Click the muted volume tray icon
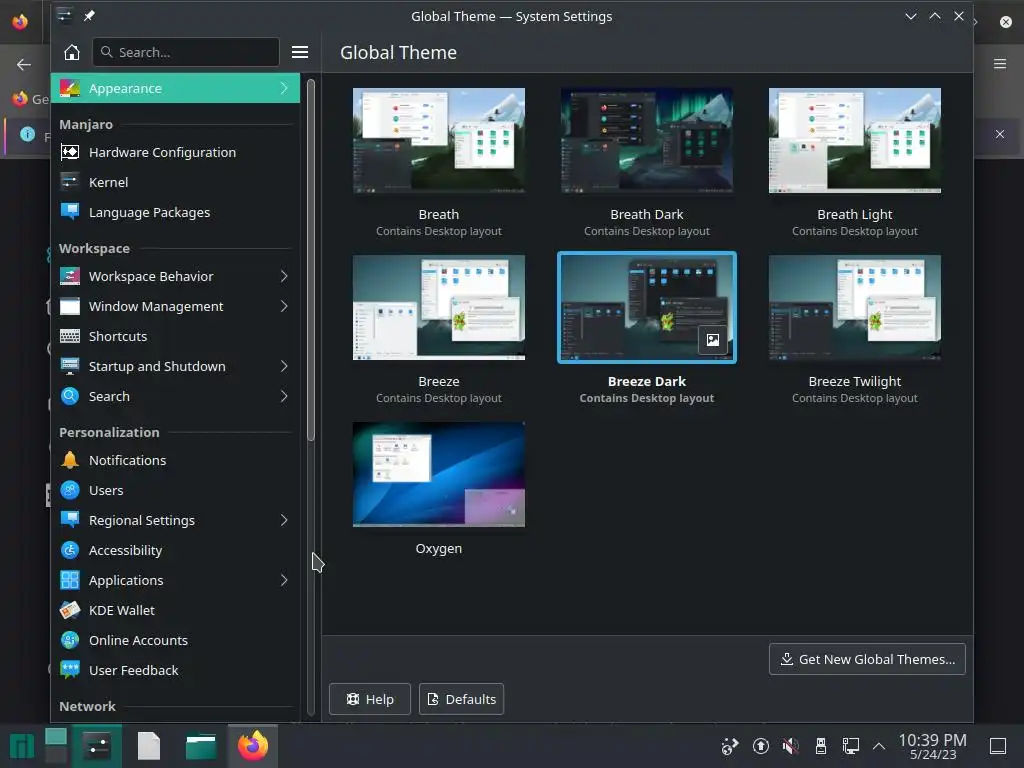Screen dimensions: 1024x768 coord(790,746)
